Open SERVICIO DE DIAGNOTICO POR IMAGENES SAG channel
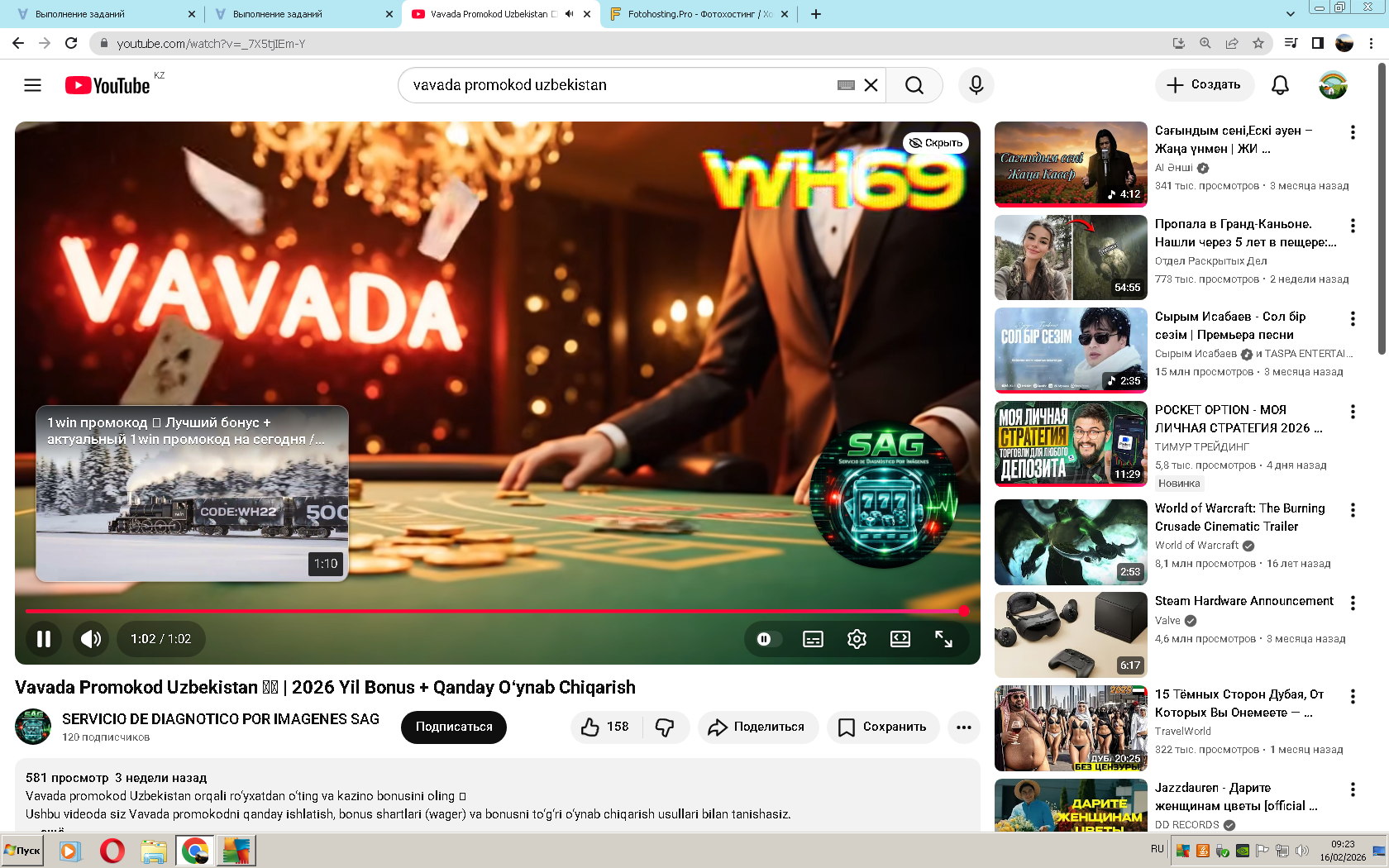The width and height of the screenshot is (1389, 868). coord(221,719)
